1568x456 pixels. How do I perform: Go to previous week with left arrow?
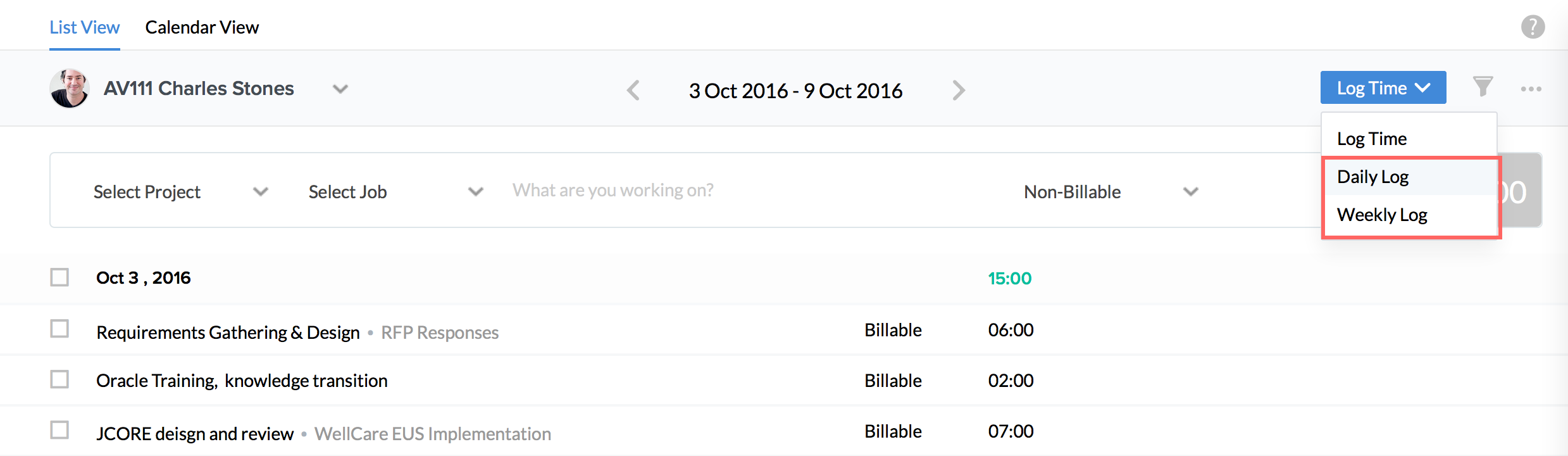click(x=633, y=91)
